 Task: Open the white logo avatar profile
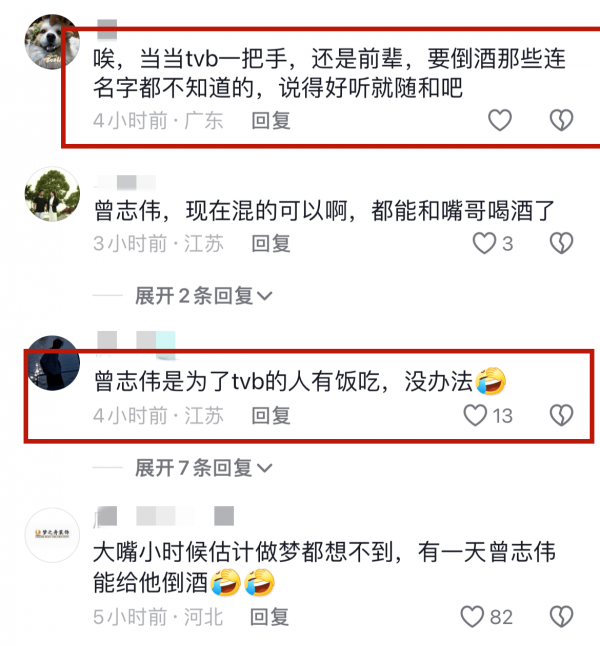[x=52, y=535]
